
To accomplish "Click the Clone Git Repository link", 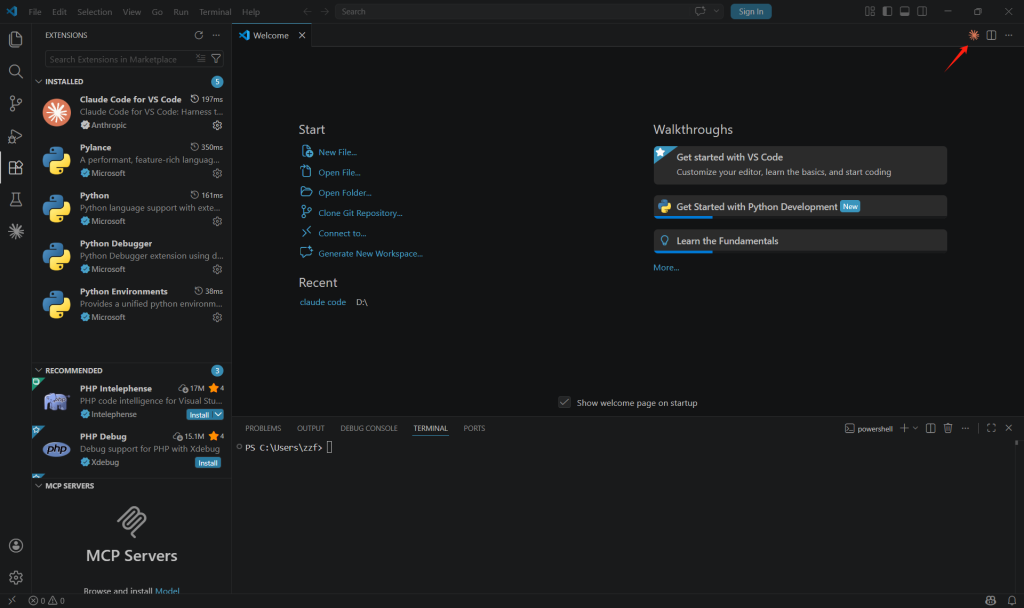I will [x=360, y=213].
